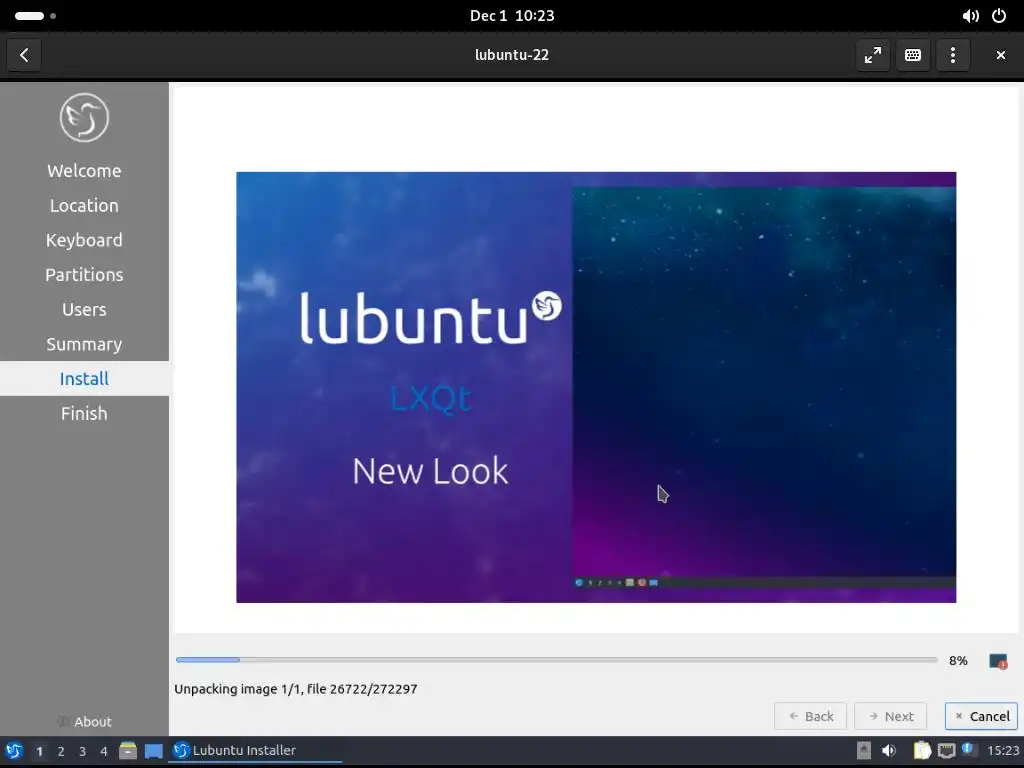Open the About link in the installer
Image resolution: width=1024 pixels, height=768 pixels.
pyautogui.click(x=84, y=722)
